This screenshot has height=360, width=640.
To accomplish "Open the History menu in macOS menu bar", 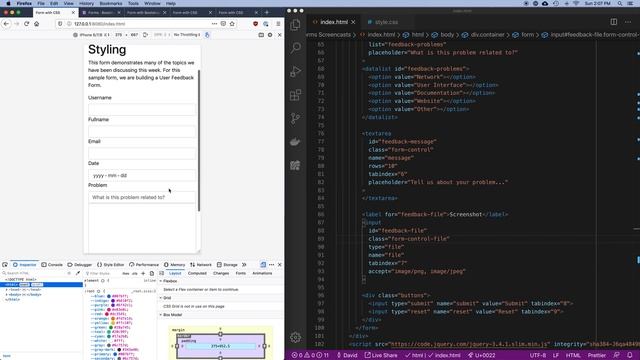I will pyautogui.click(x=86, y=3).
